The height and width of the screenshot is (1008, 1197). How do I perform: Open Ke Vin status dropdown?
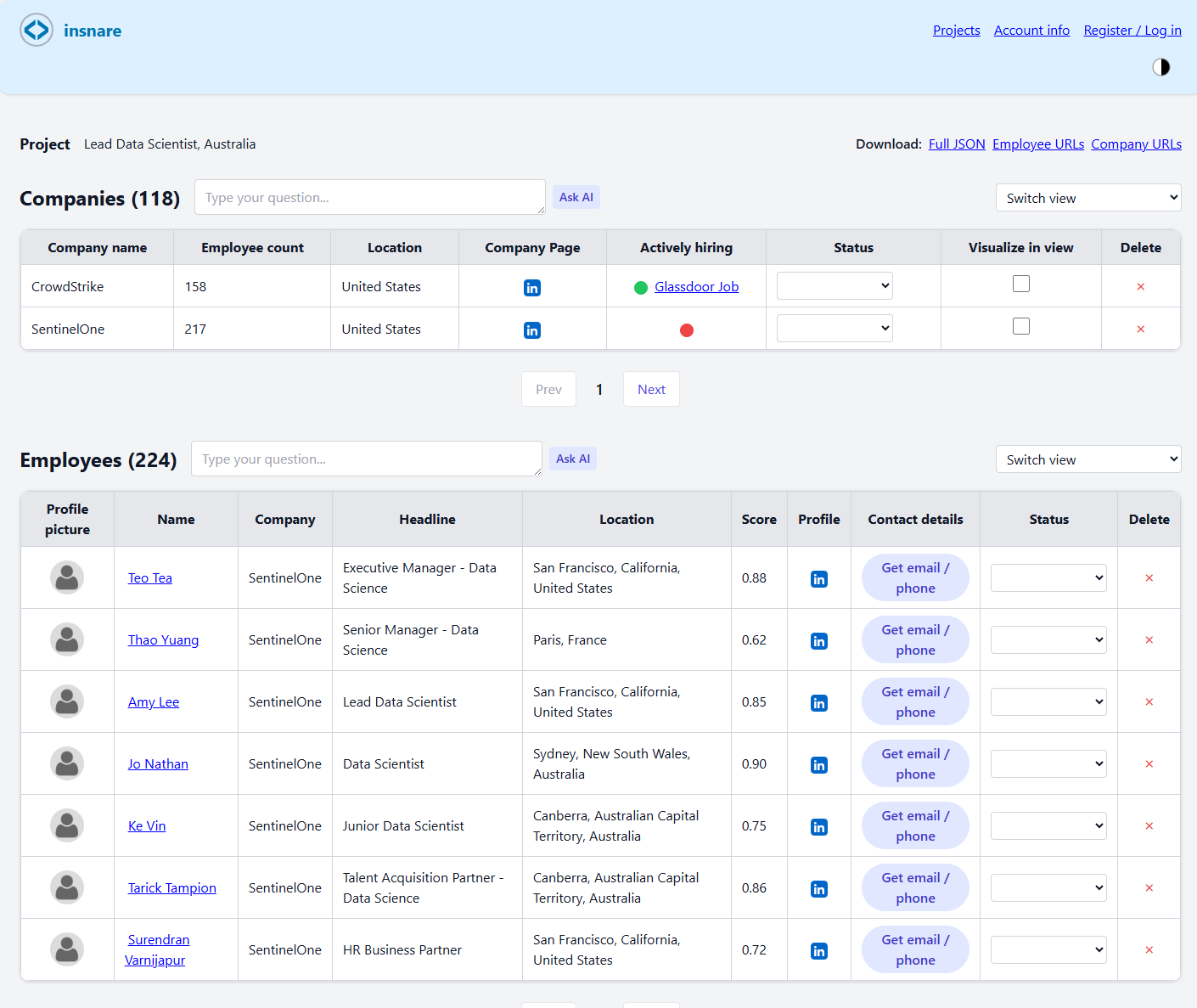pos(1048,825)
